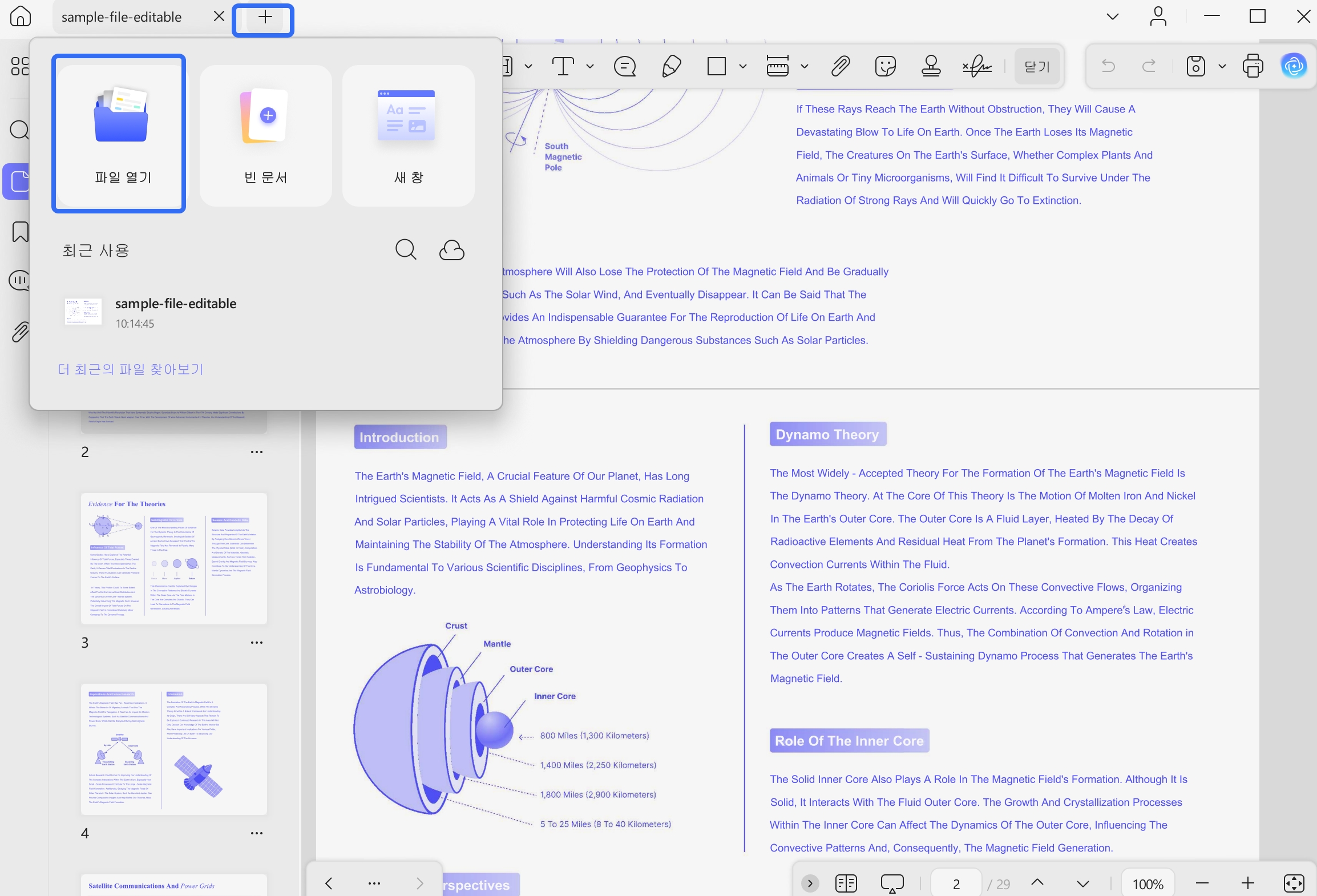Image resolution: width=1317 pixels, height=896 pixels.
Task: Start presentation slideshow mode
Action: point(892,883)
